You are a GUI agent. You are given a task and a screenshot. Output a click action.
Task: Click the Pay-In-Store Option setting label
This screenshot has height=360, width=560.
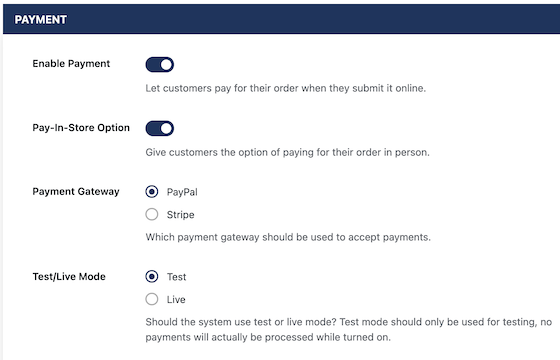click(x=81, y=128)
